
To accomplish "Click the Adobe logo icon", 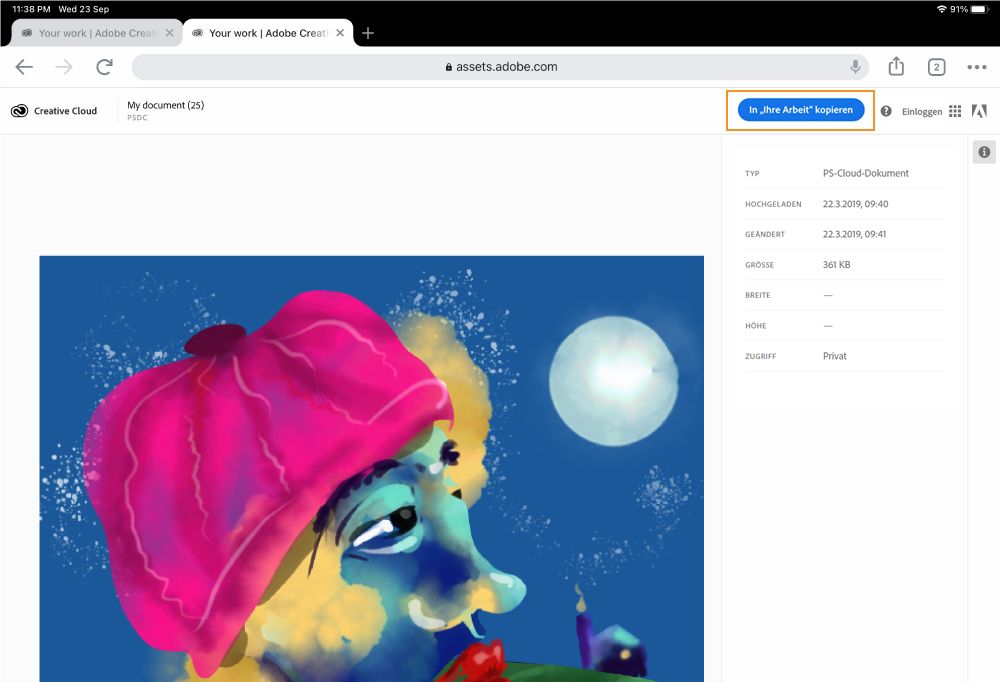I will tap(979, 111).
